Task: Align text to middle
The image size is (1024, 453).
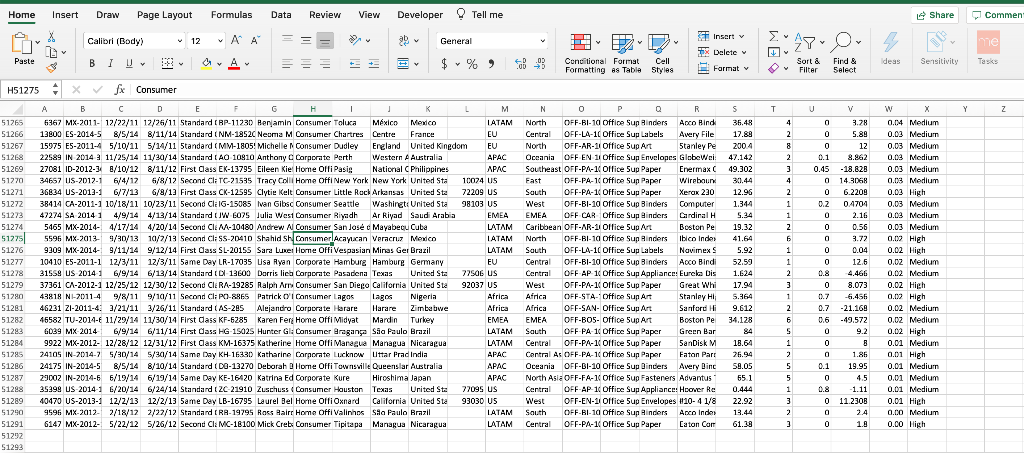Action: 306,40
